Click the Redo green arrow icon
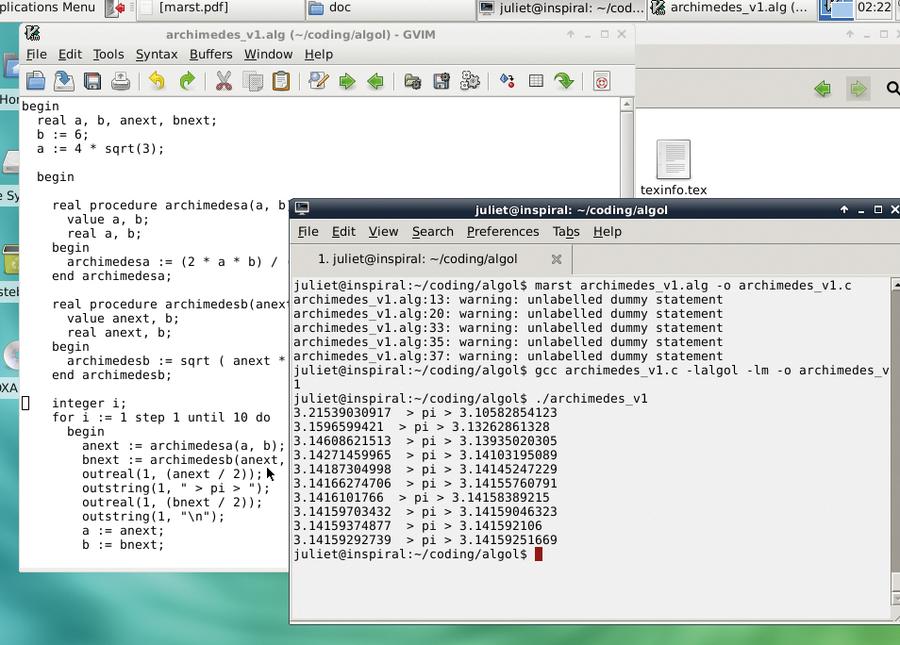The image size is (900, 645). (x=187, y=81)
